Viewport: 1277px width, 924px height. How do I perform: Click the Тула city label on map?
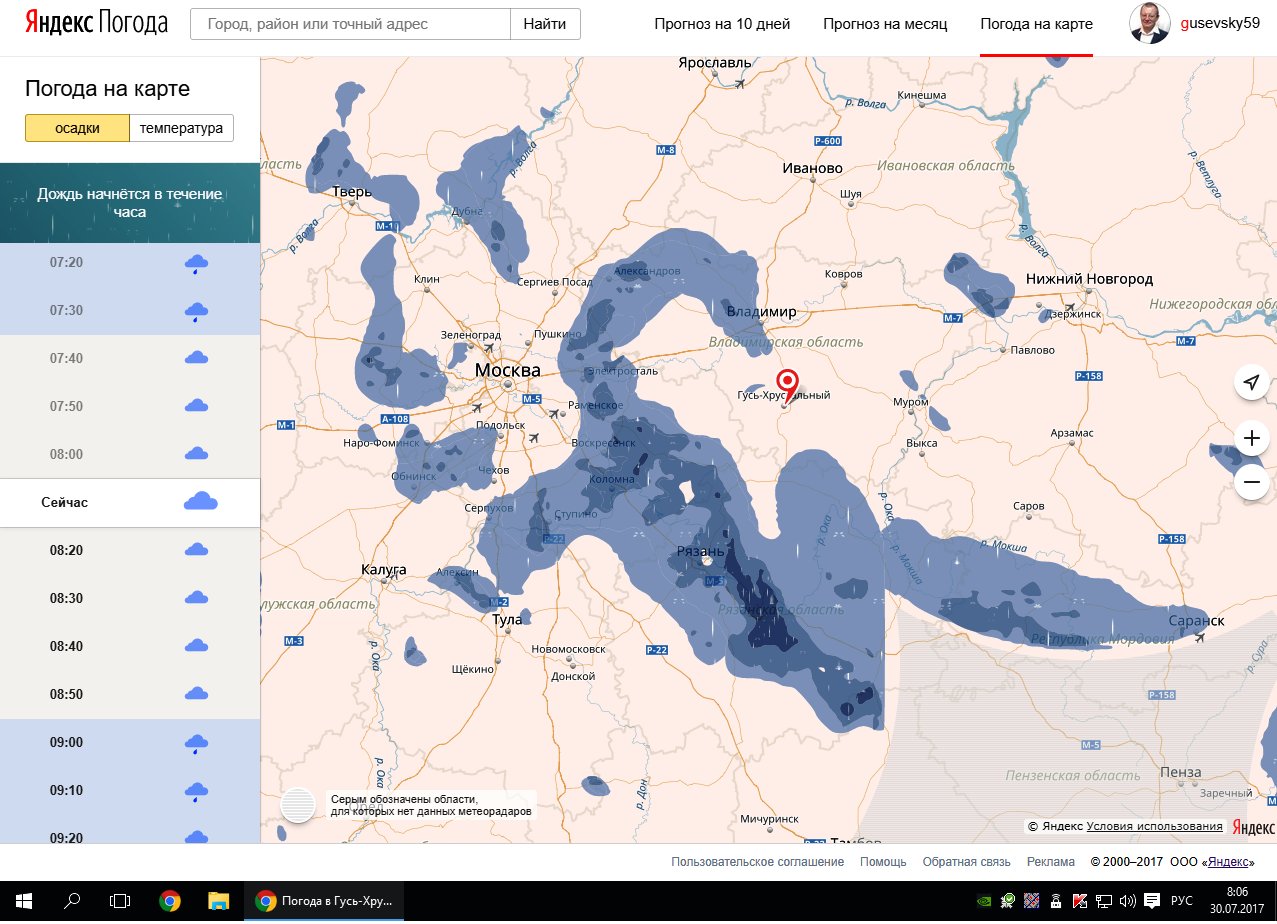[x=507, y=620]
